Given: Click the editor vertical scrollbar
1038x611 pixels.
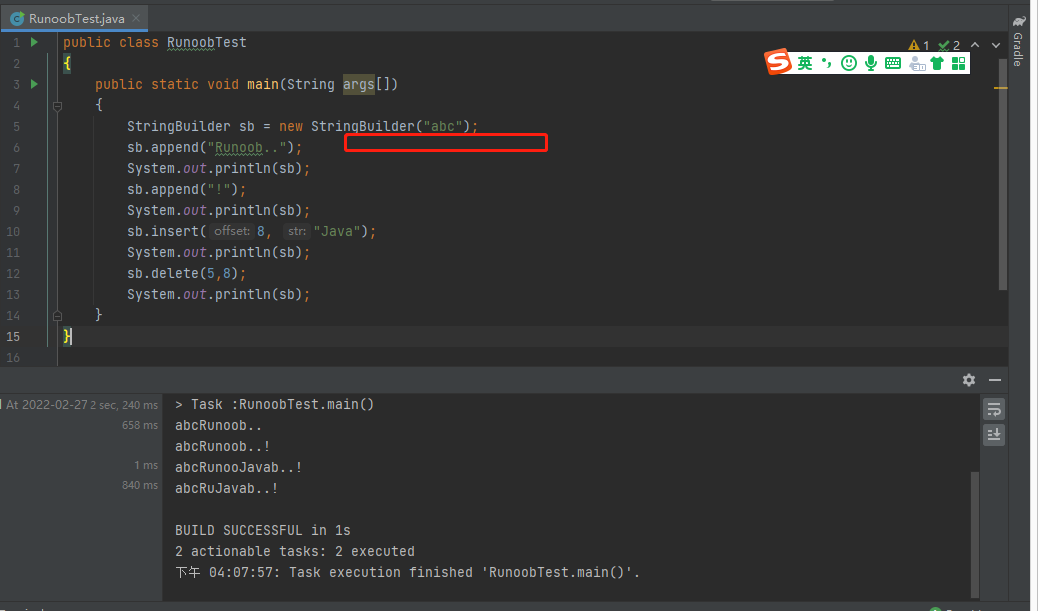Looking at the screenshot, I should coord(1003,173).
